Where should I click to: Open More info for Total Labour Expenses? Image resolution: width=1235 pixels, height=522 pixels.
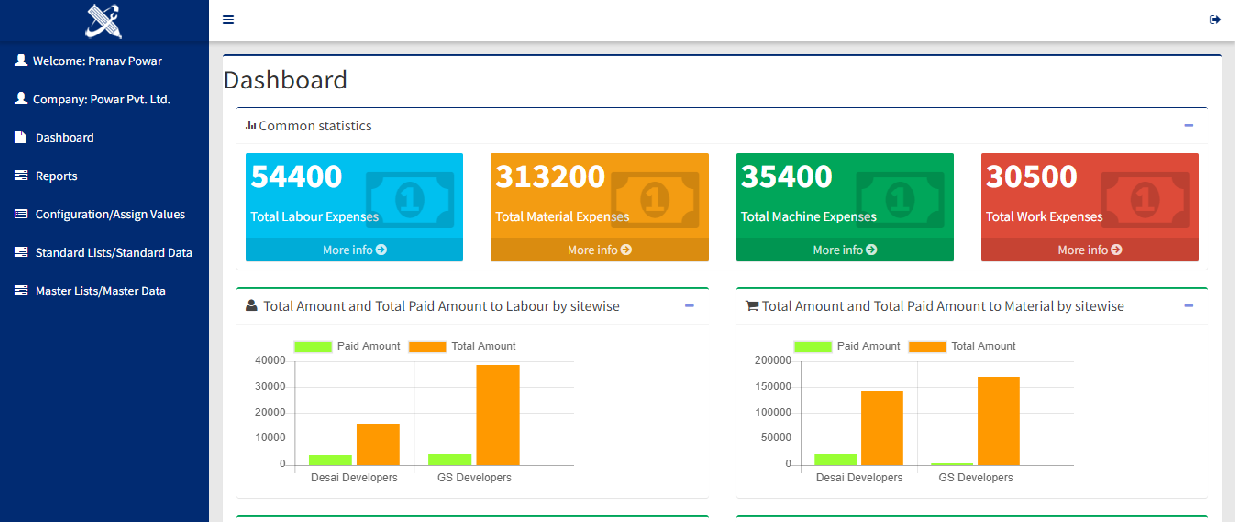(x=354, y=250)
